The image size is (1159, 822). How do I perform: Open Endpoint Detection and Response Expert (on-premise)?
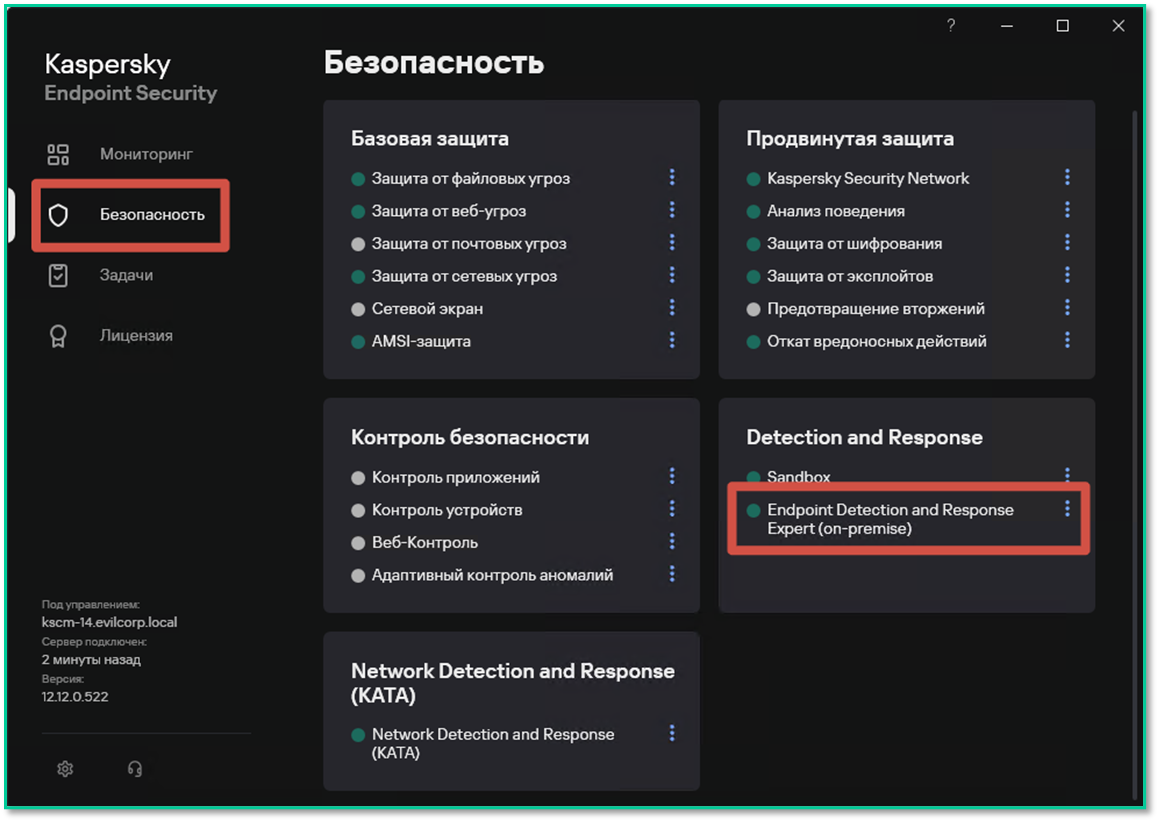(x=890, y=519)
